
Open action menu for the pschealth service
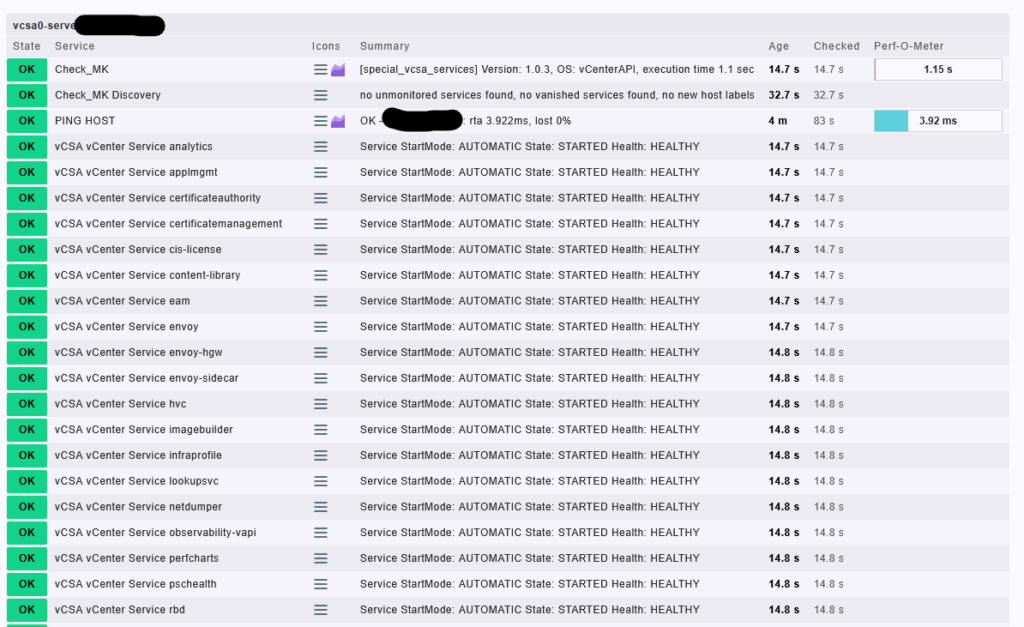point(320,584)
